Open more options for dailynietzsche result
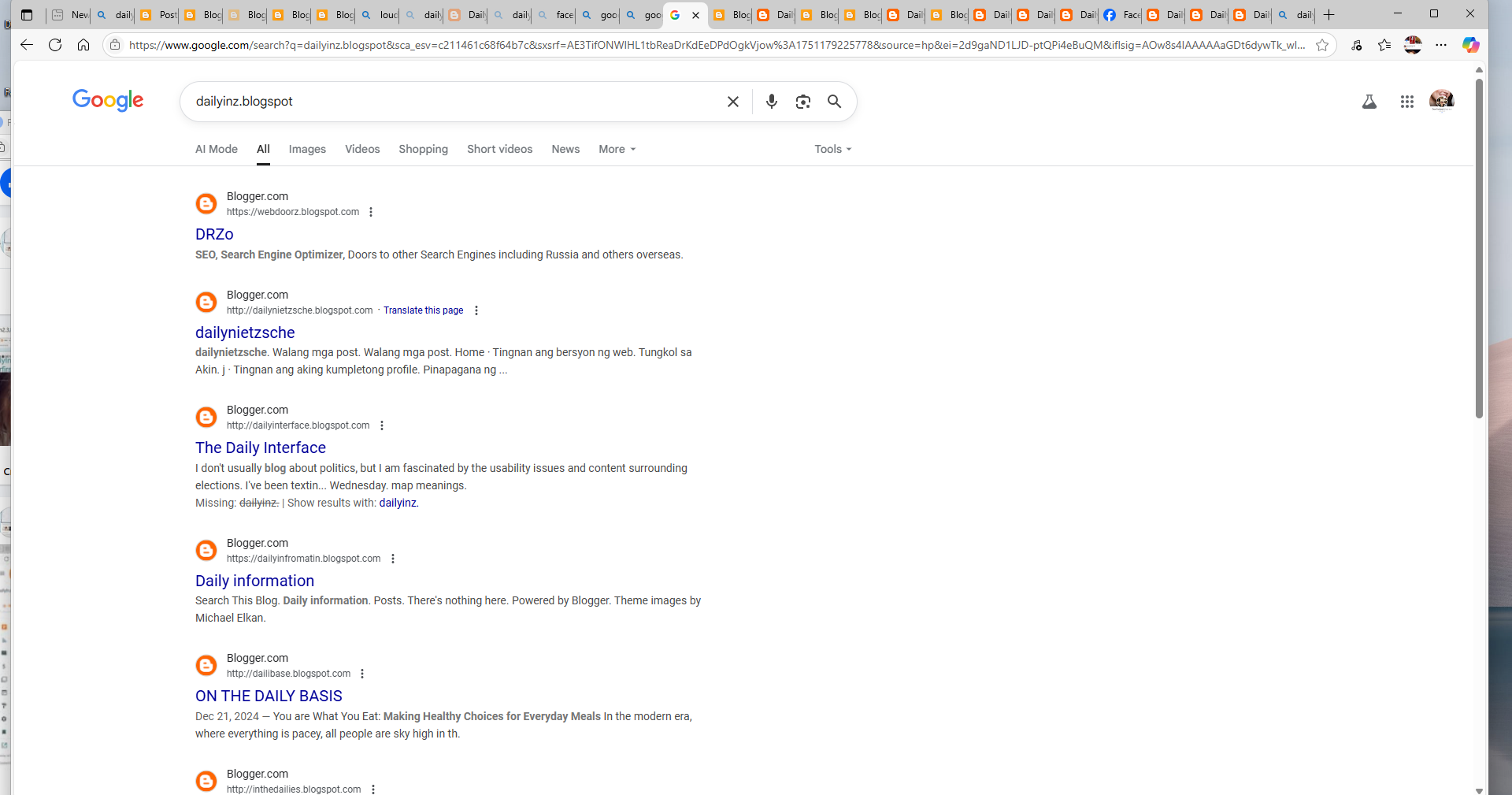Screen dimensions: 1512x795 476,310
